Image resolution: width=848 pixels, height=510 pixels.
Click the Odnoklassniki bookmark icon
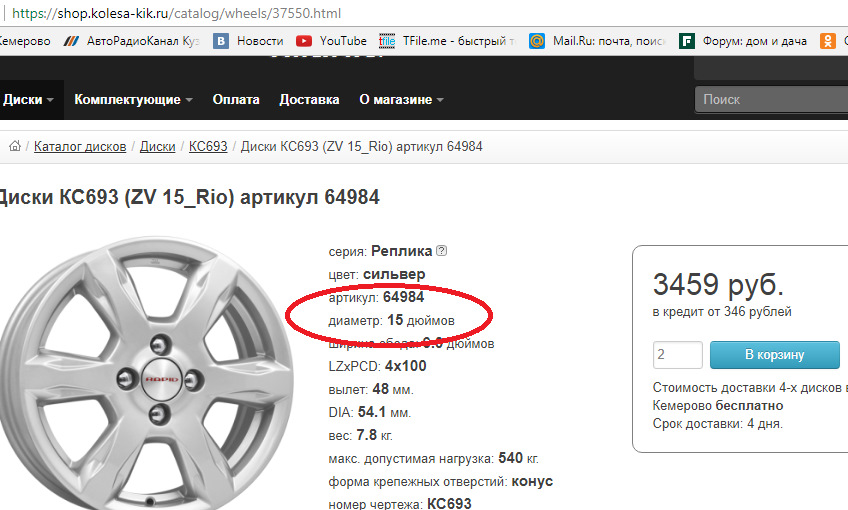click(x=828, y=41)
